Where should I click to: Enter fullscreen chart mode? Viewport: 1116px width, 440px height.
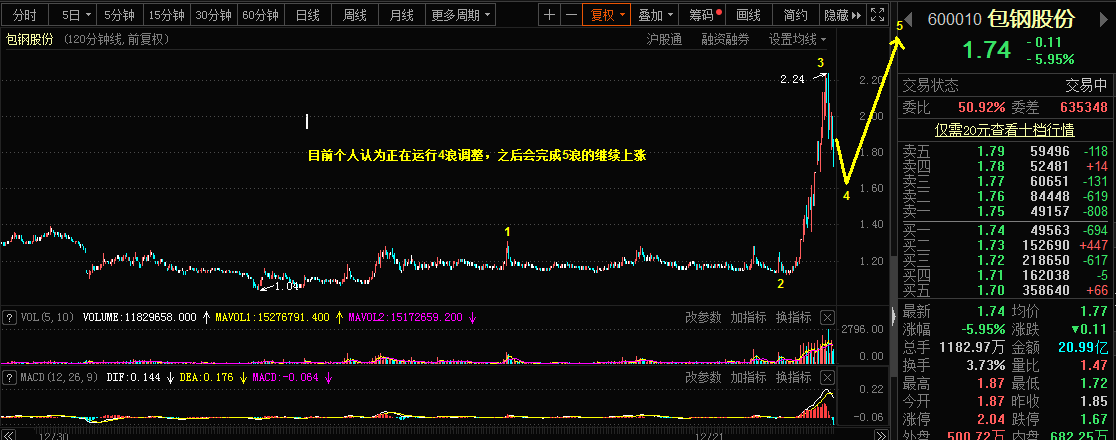click(878, 14)
